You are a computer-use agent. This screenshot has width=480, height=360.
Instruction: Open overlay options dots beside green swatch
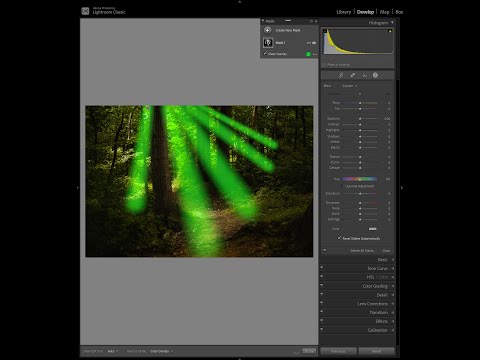coord(315,54)
